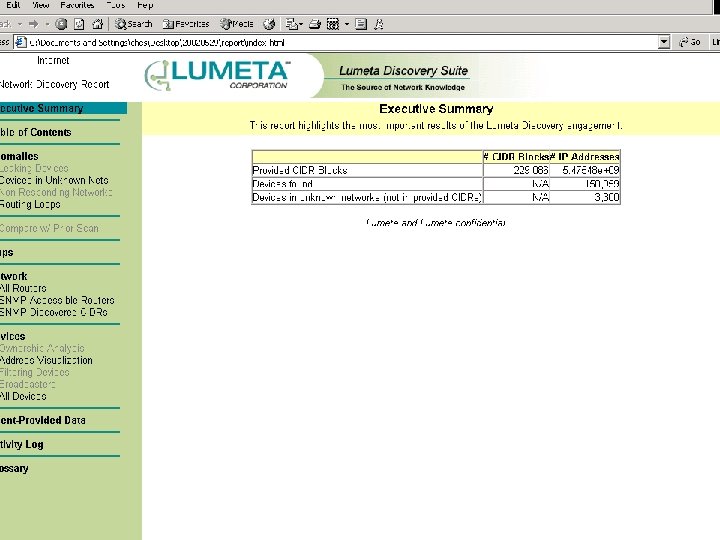Open the Devices section heading
The image size is (720, 540).
(x=13, y=336)
